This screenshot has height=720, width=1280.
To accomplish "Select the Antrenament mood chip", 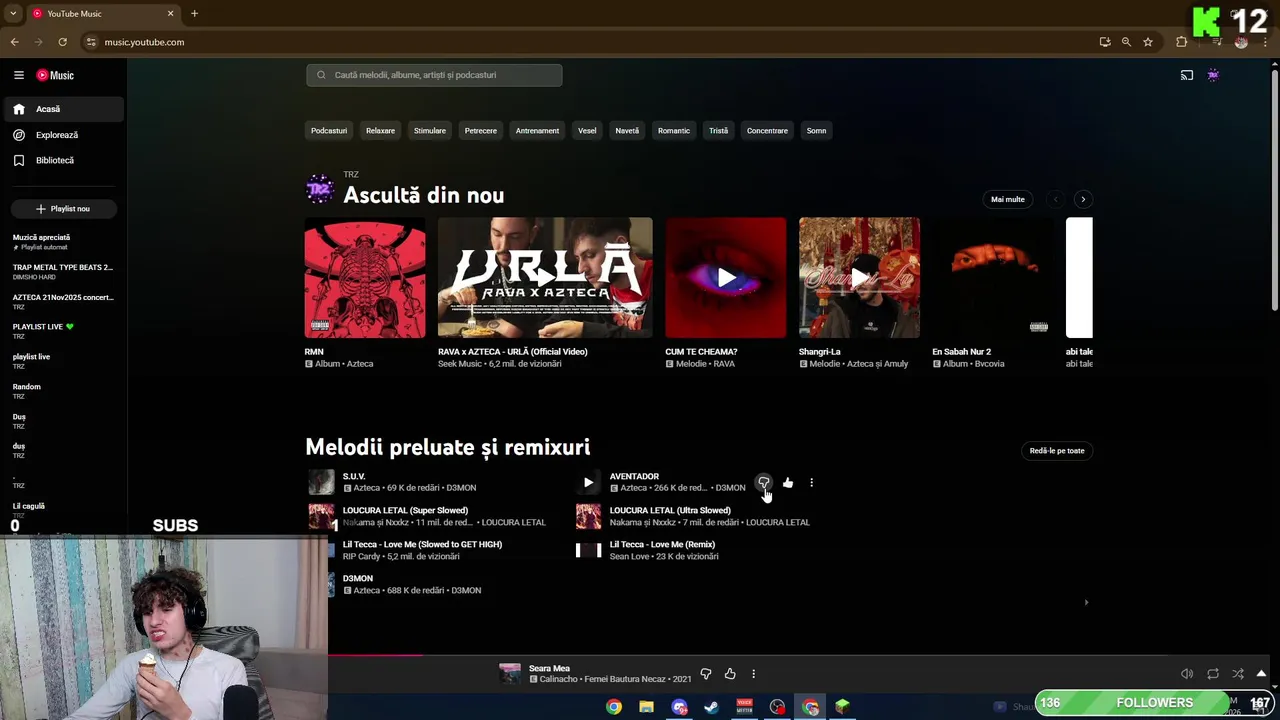I will (537, 131).
